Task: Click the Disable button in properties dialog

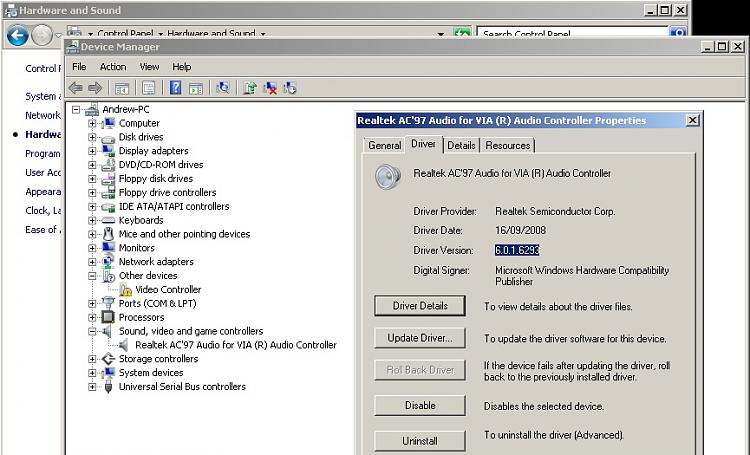Action: (x=420, y=406)
